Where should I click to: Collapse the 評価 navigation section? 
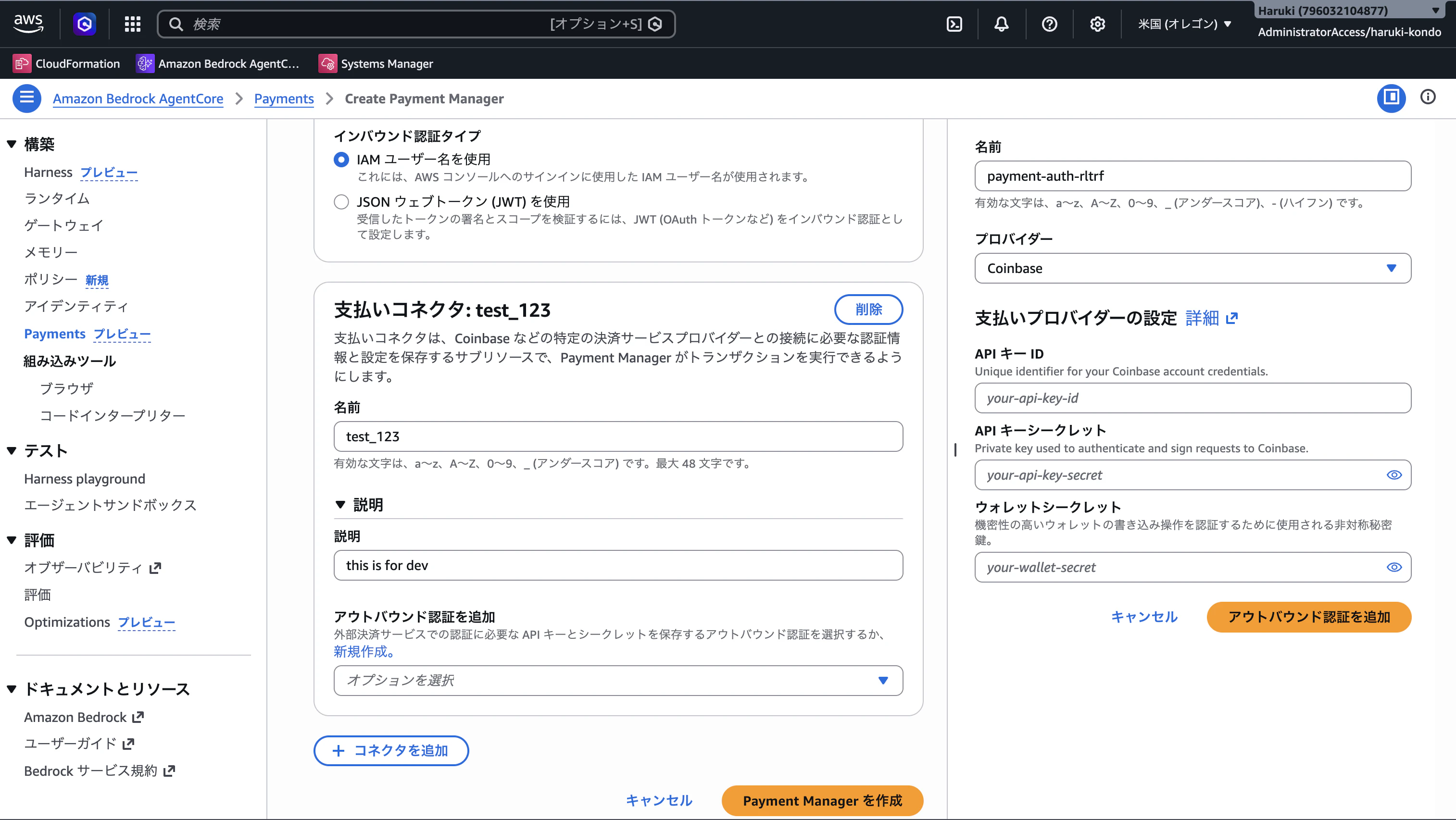coord(12,540)
